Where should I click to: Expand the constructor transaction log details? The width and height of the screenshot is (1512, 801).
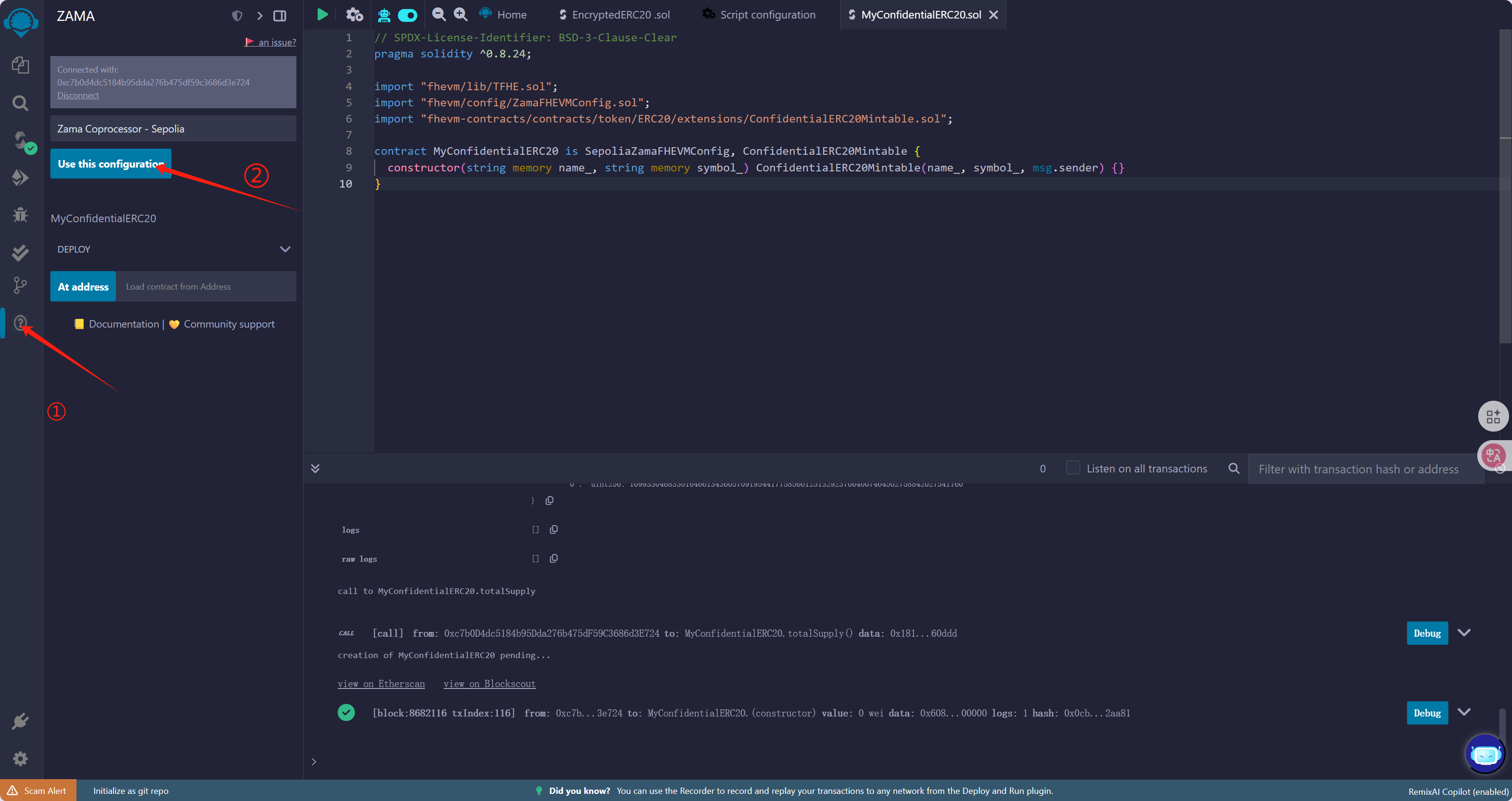click(x=1464, y=712)
